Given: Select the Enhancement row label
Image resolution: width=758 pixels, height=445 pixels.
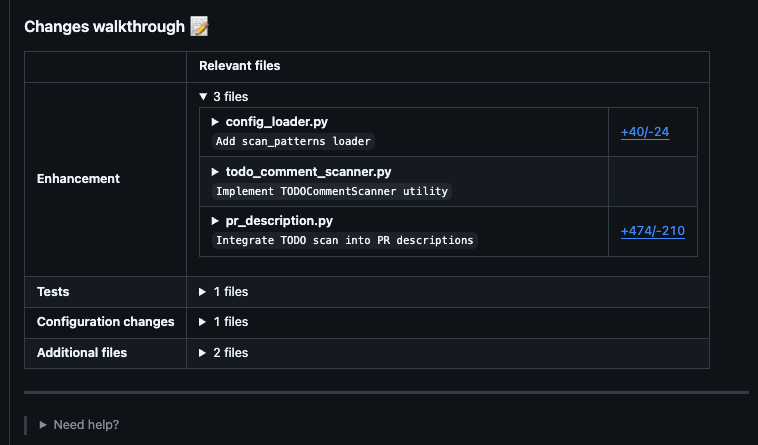Looking at the screenshot, I should tap(78, 179).
